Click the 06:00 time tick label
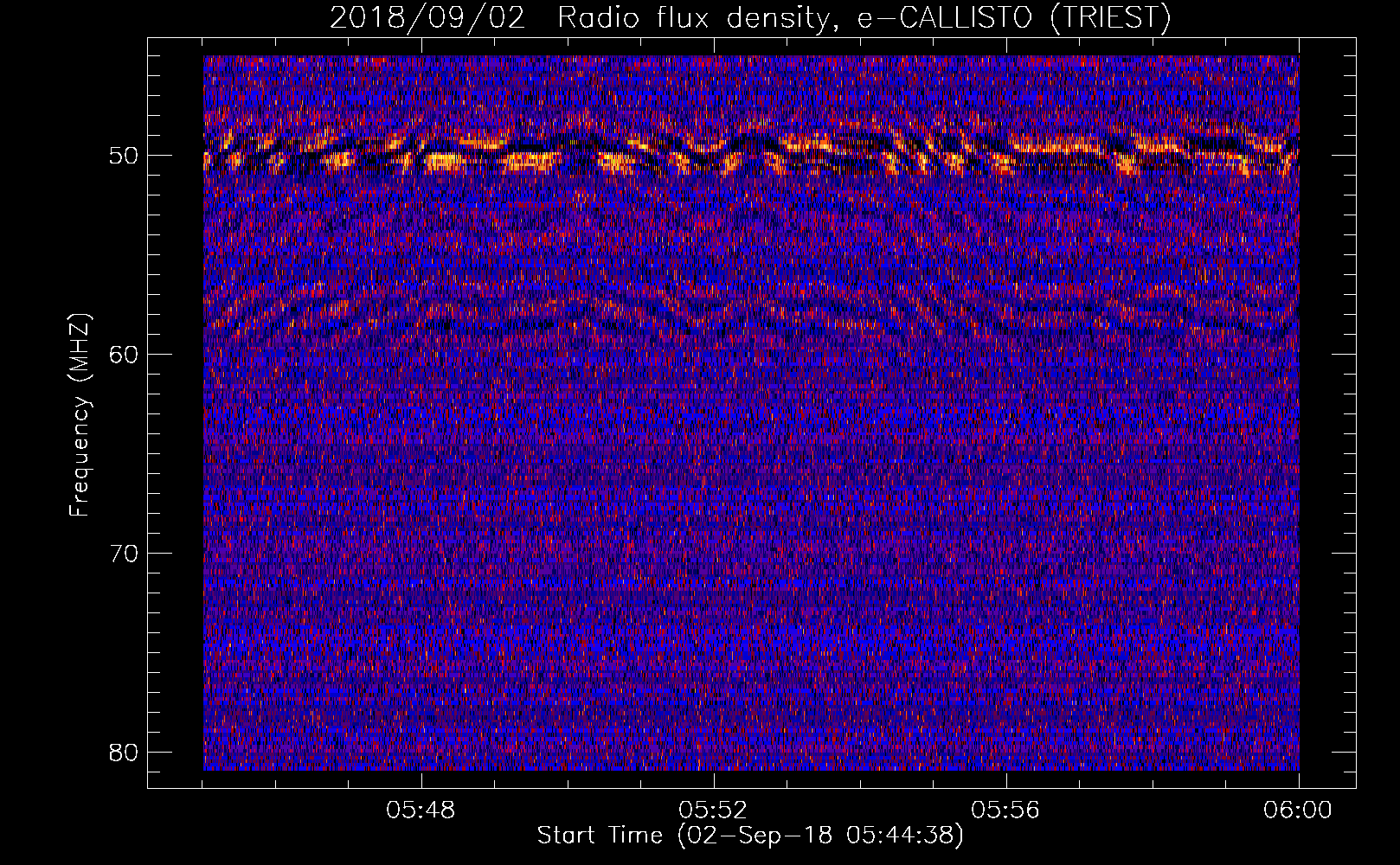Image resolution: width=1400 pixels, height=865 pixels. (x=1297, y=811)
